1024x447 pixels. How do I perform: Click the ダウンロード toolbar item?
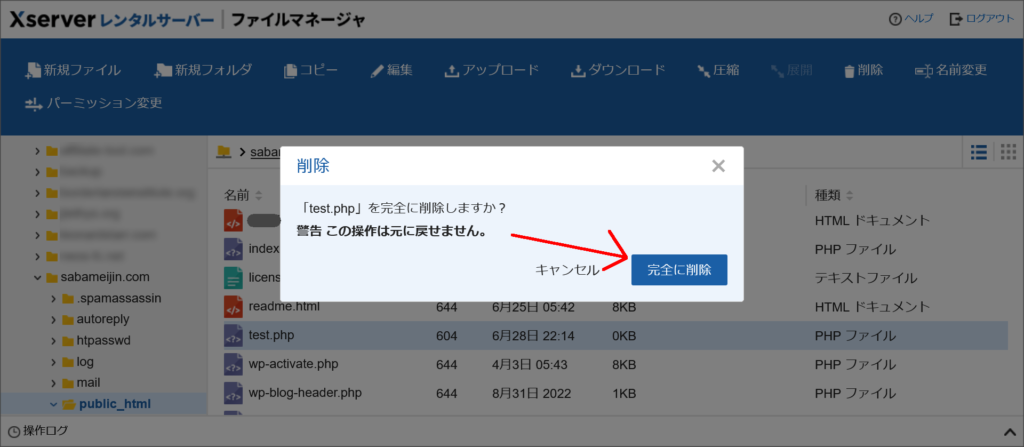(618, 71)
